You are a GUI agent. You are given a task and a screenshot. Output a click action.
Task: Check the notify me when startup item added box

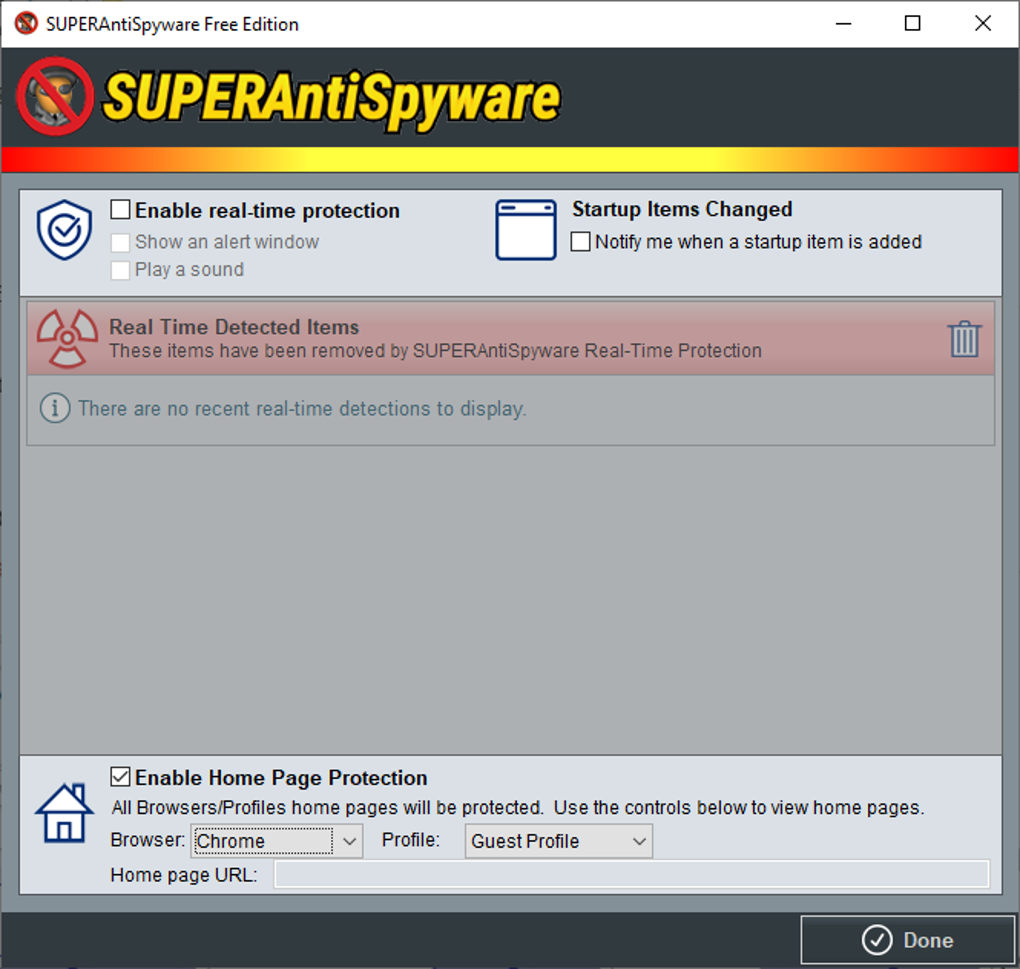pyautogui.click(x=581, y=241)
